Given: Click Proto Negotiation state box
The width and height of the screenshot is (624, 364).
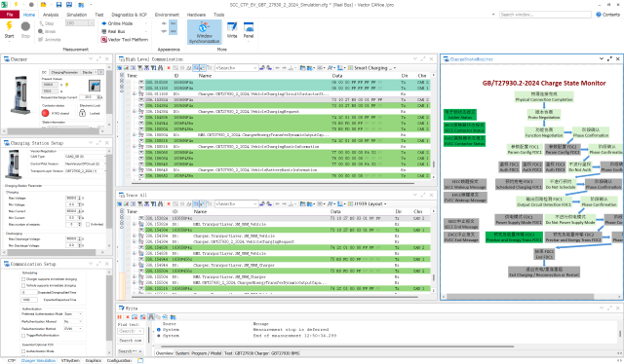Looking at the screenshot, I should (x=544, y=115).
